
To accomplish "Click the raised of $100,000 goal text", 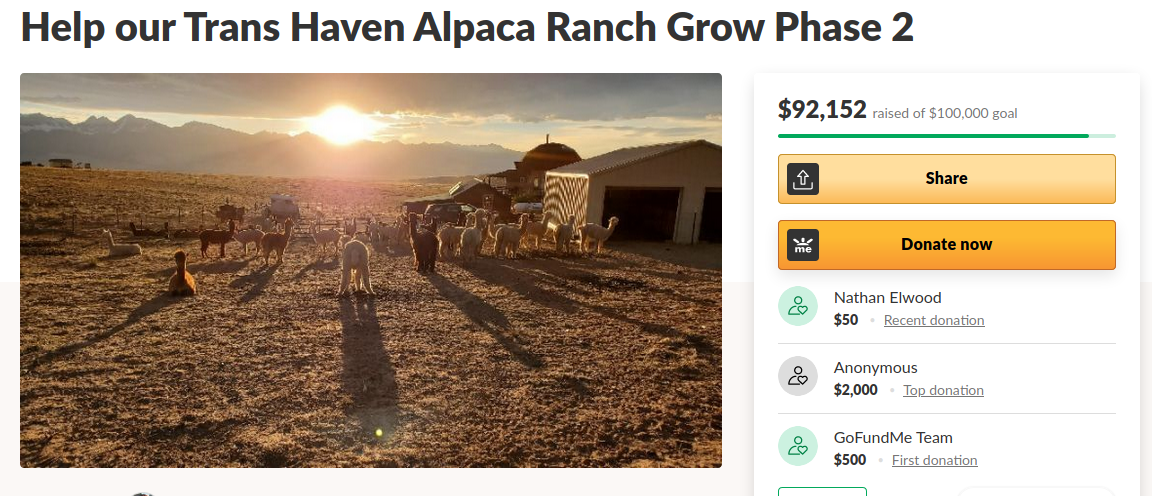I will (945, 113).
